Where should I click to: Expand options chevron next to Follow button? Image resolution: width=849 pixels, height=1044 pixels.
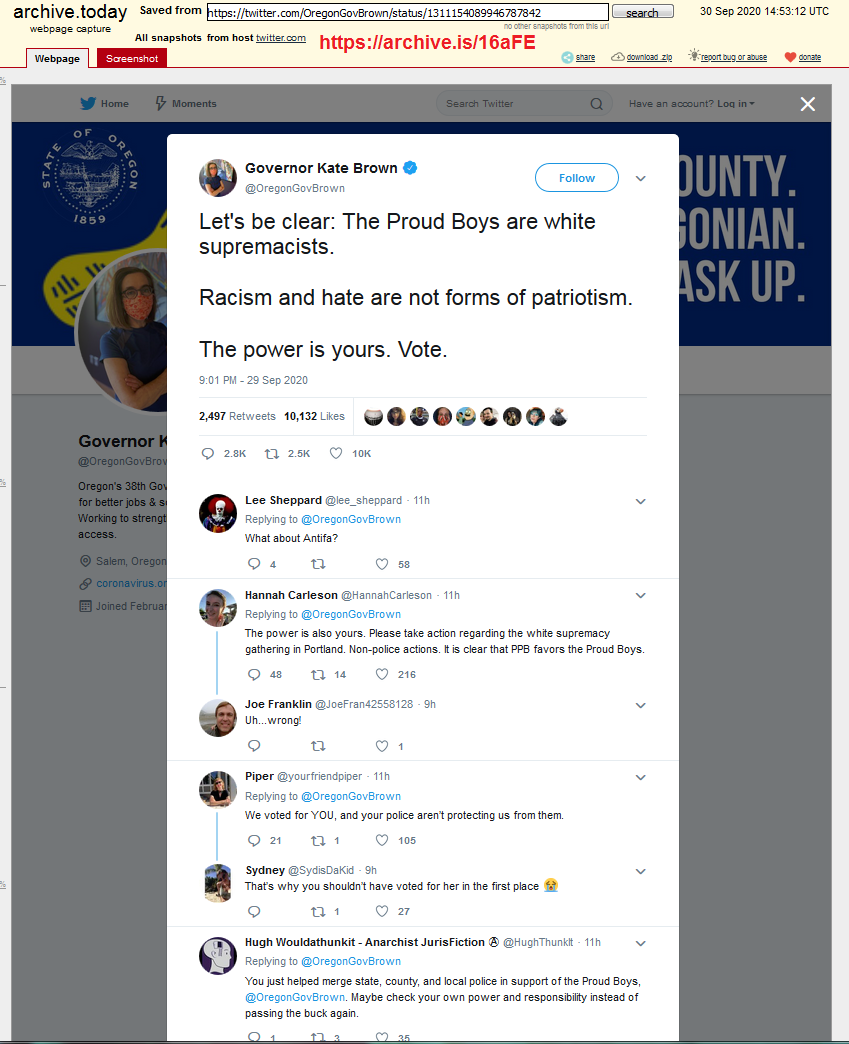641,179
